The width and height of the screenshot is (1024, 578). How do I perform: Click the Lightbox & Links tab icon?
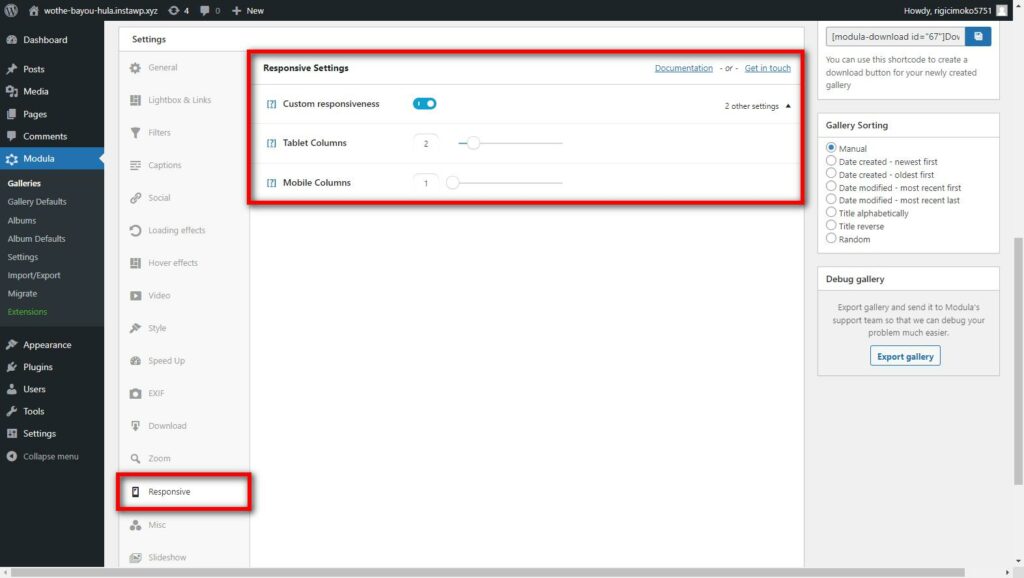(136, 100)
